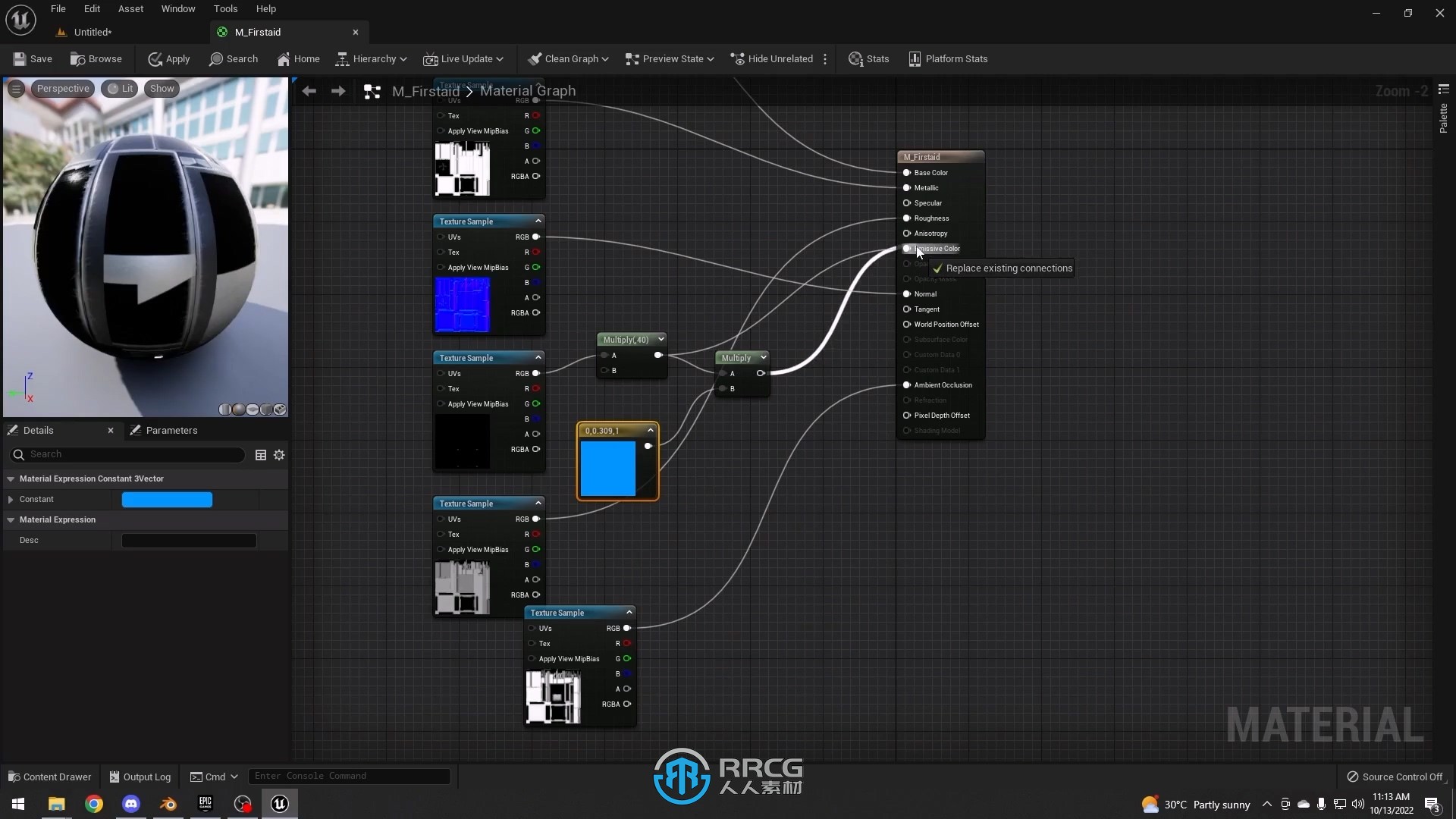This screenshot has width=1456, height=819.
Task: Apply the material changes
Action: pyautogui.click(x=169, y=58)
